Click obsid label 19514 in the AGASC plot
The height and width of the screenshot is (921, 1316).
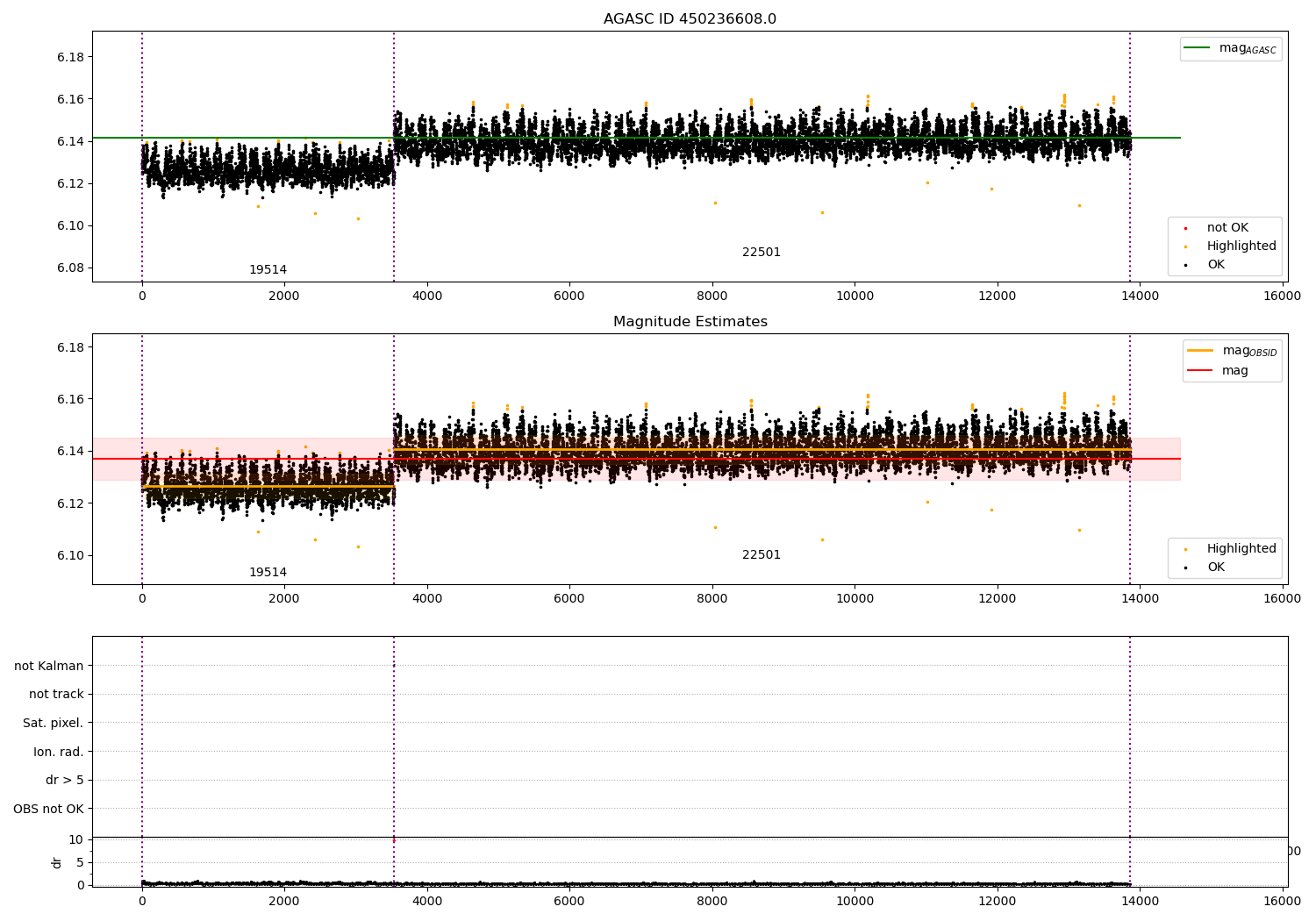click(268, 270)
